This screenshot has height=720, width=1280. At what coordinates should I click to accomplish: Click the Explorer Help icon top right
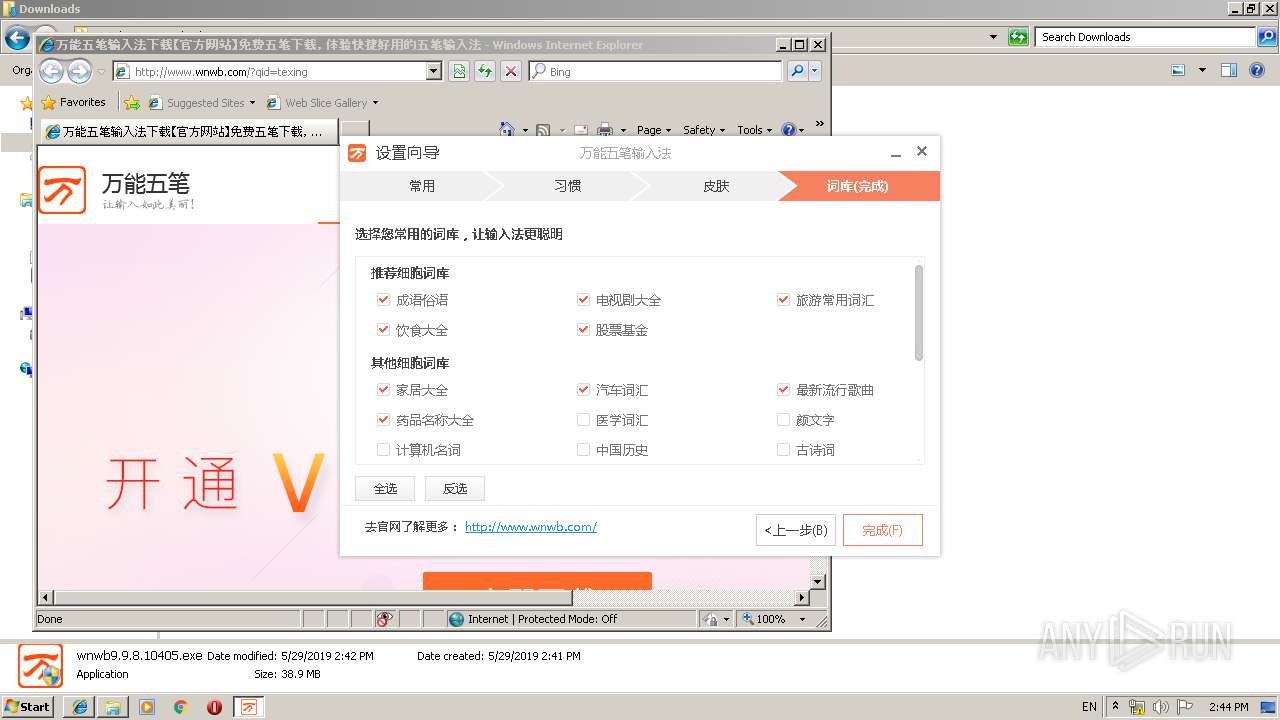click(x=1257, y=70)
